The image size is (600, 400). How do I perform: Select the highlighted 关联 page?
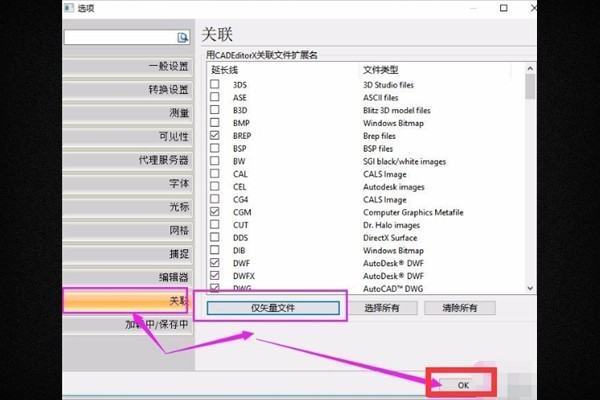click(x=126, y=301)
